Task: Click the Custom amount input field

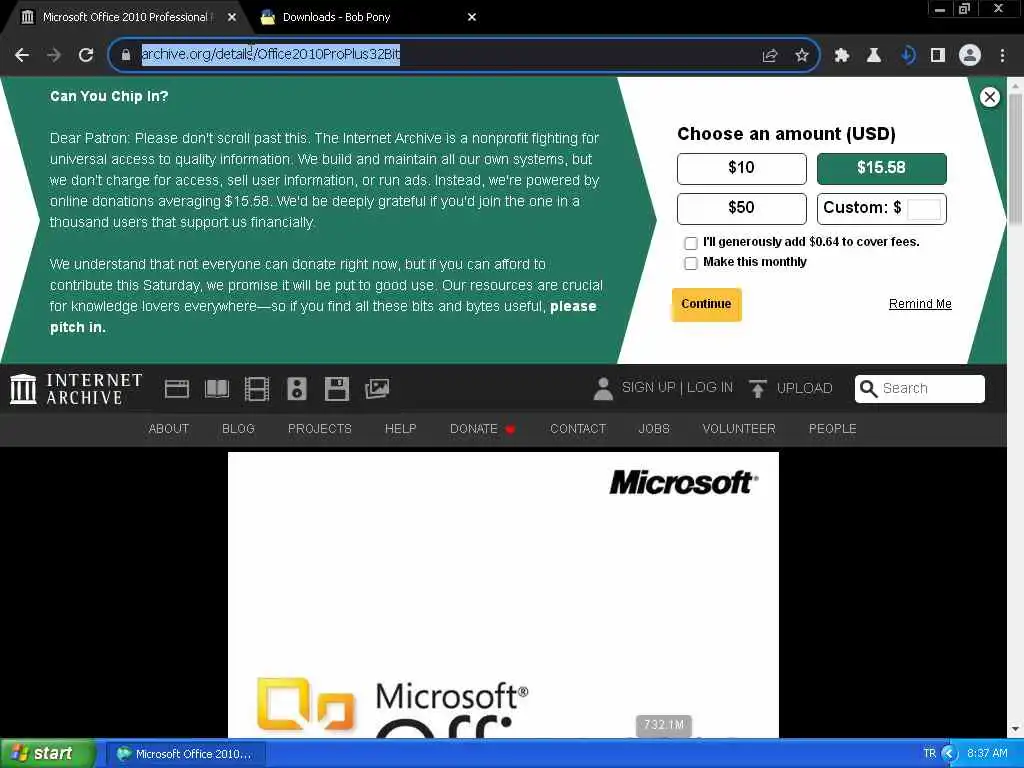Action: [x=923, y=209]
